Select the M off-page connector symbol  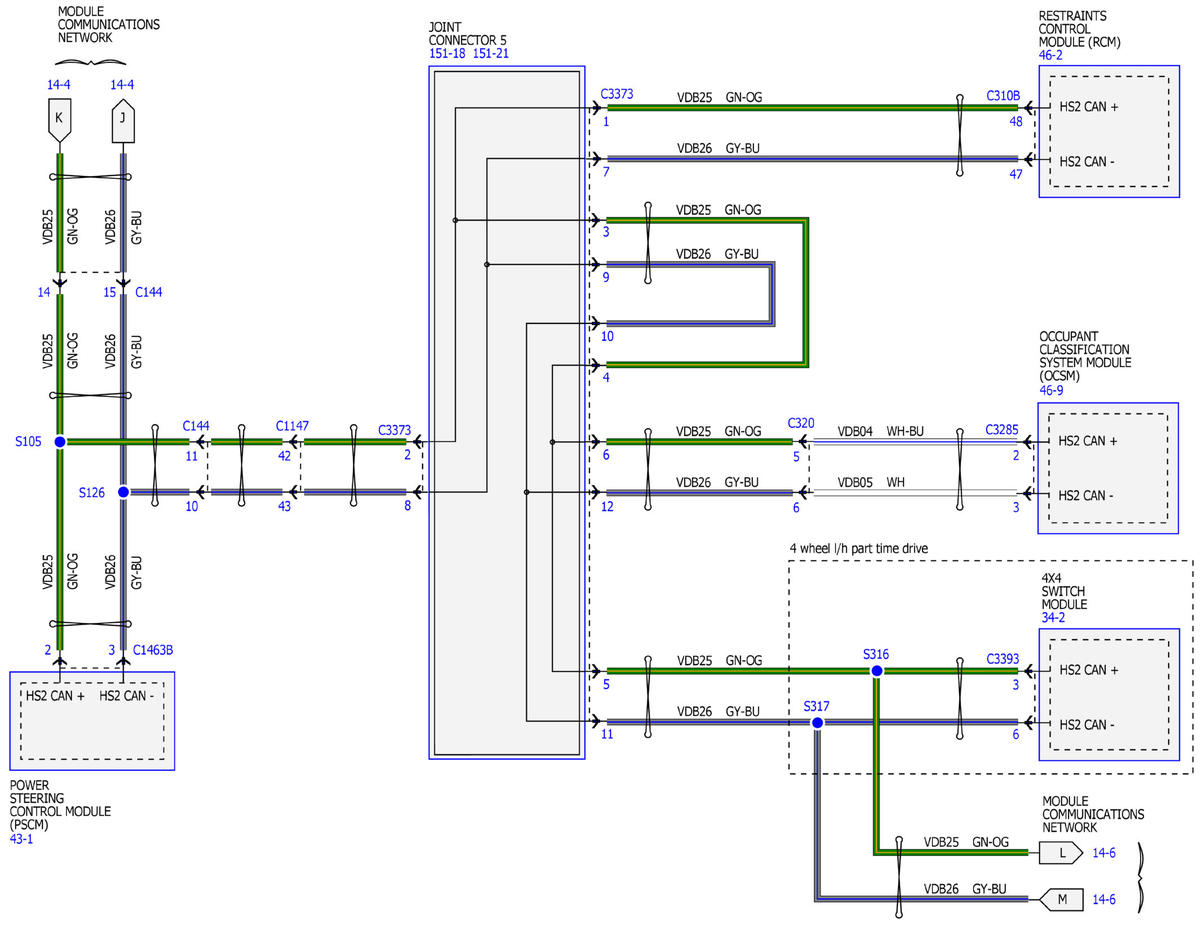click(x=1061, y=899)
